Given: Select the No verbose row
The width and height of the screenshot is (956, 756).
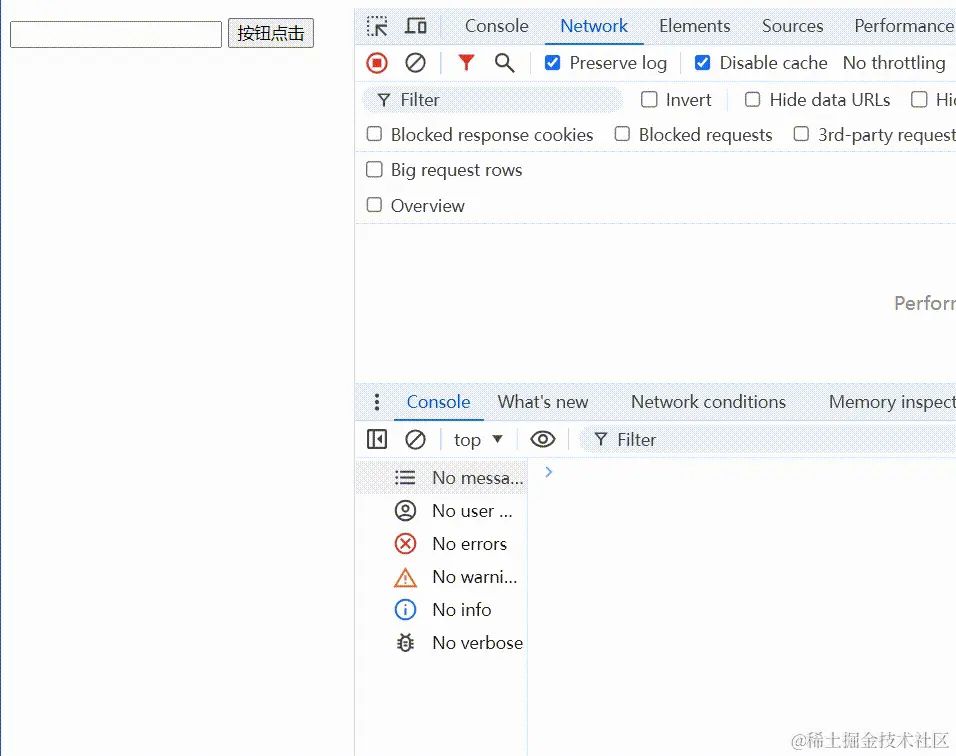Looking at the screenshot, I should click(x=441, y=642).
